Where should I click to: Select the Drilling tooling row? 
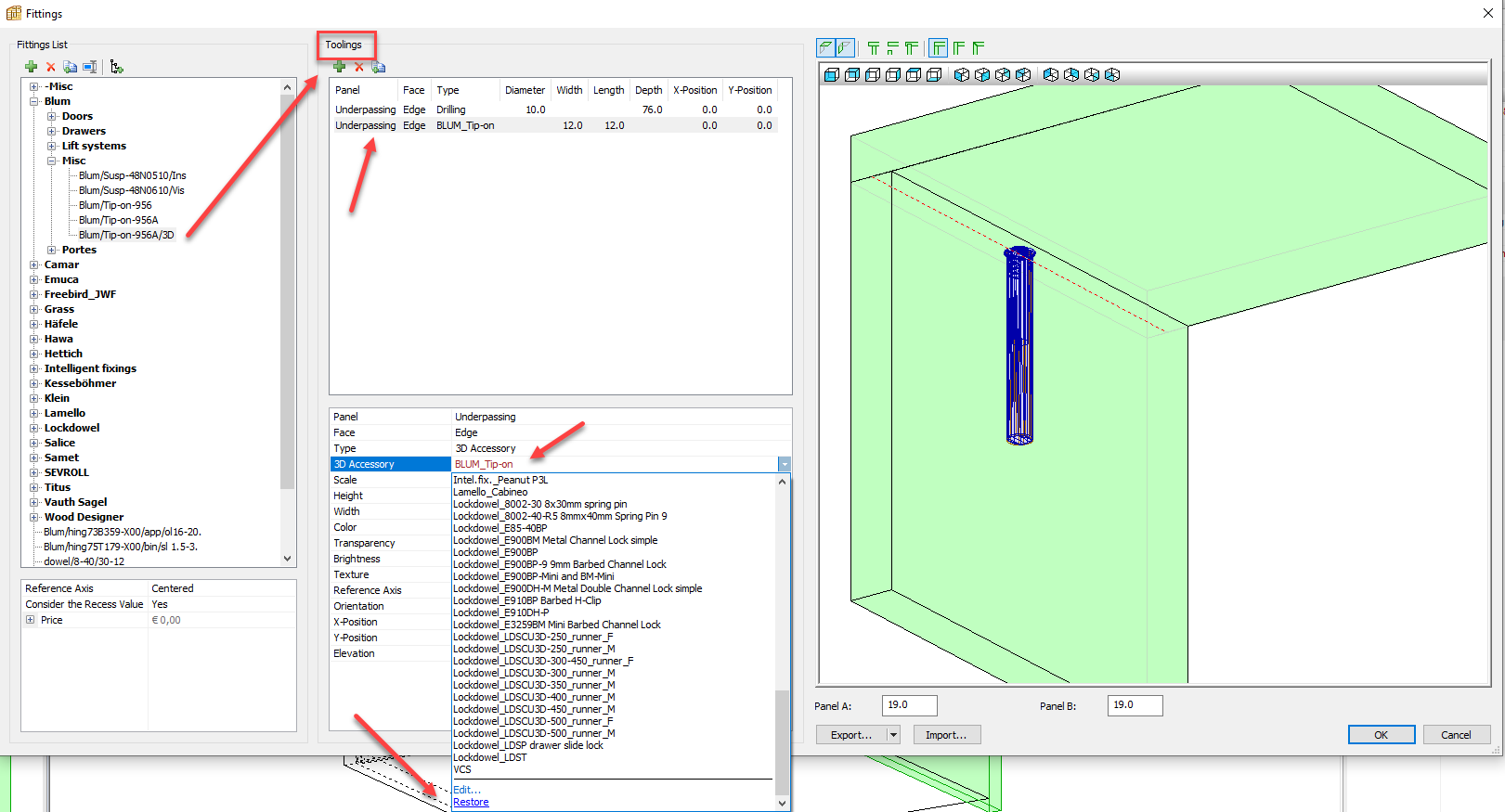click(554, 110)
